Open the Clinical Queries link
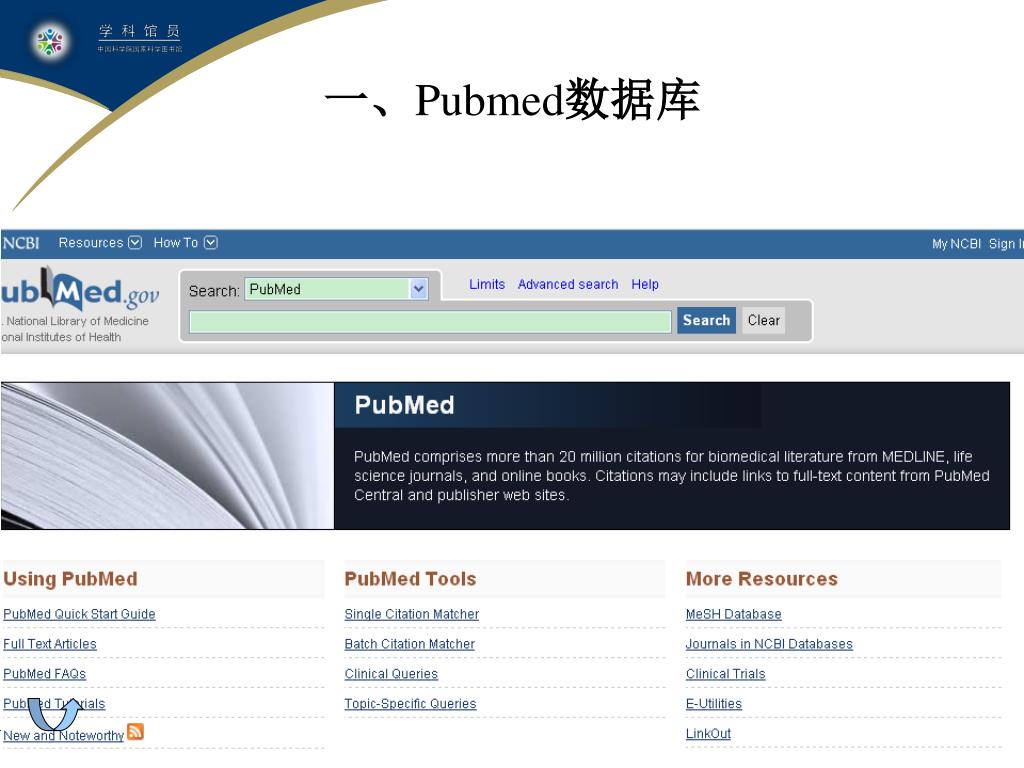1024x768 pixels. [x=391, y=674]
